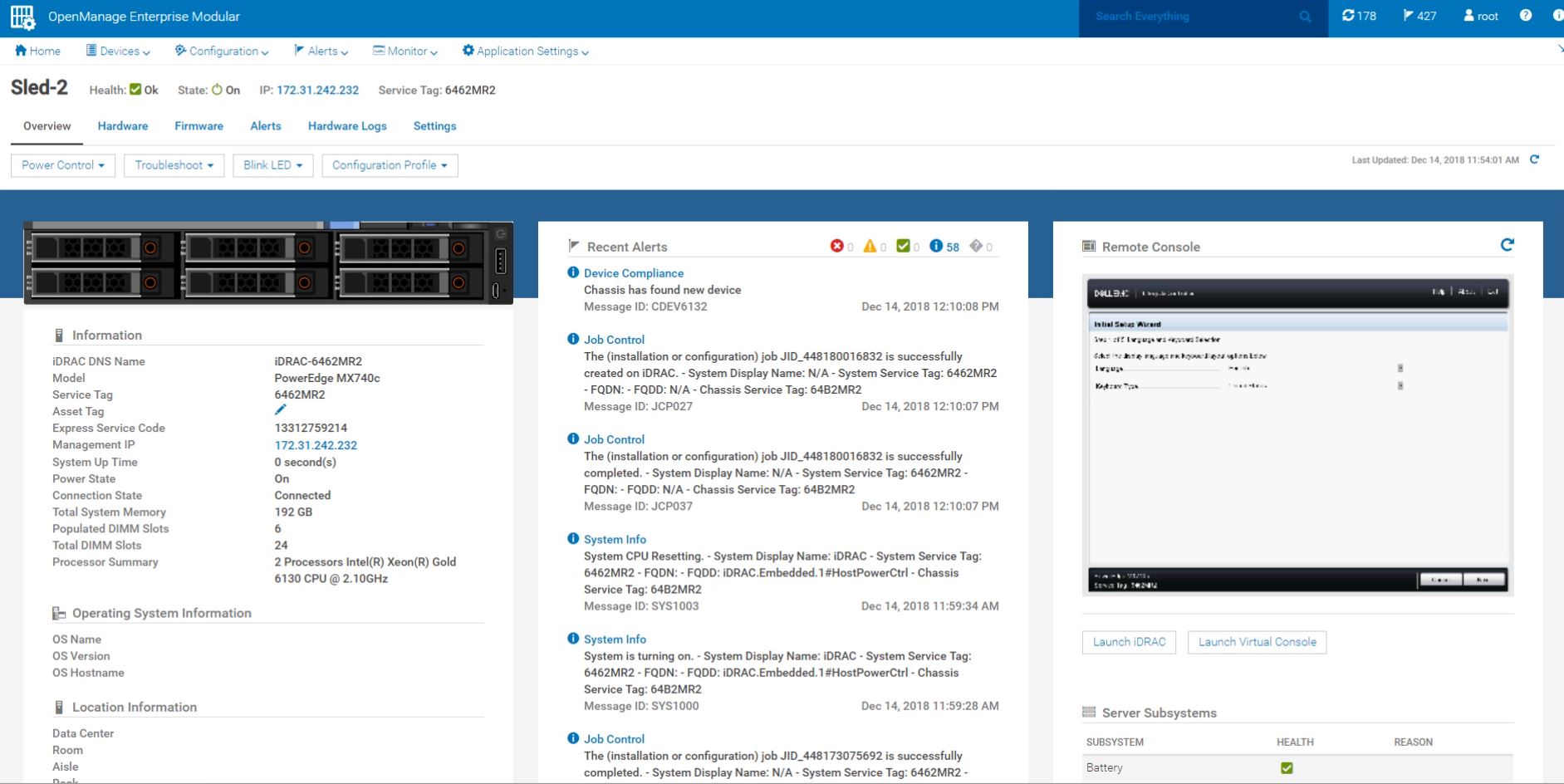Click the Launch Virtual Console button
Screen dimensions: 1564x784
click(x=1258, y=642)
